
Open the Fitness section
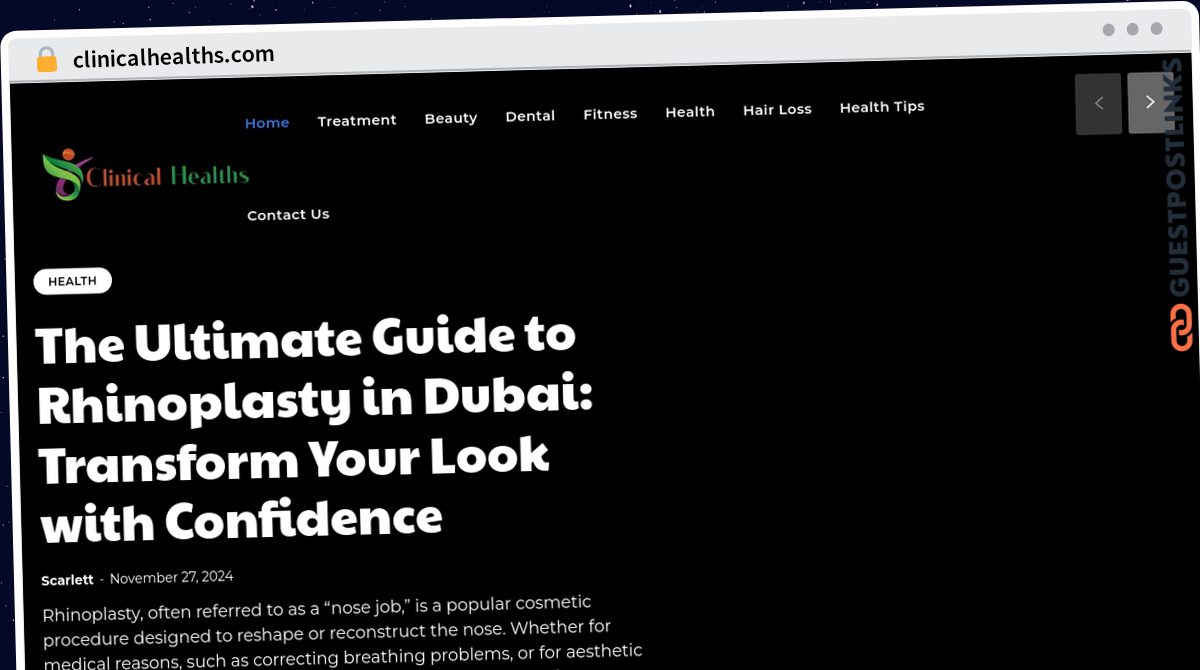[610, 114]
